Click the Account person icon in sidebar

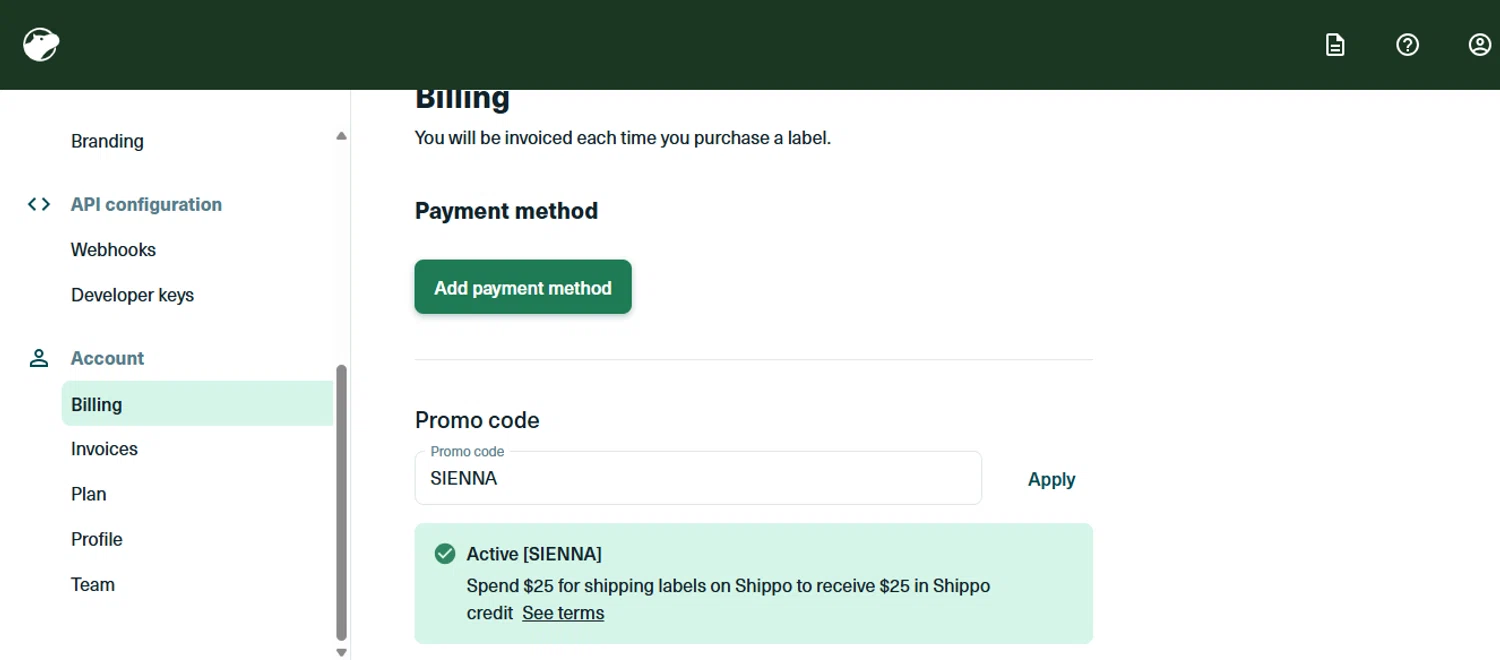coord(39,358)
